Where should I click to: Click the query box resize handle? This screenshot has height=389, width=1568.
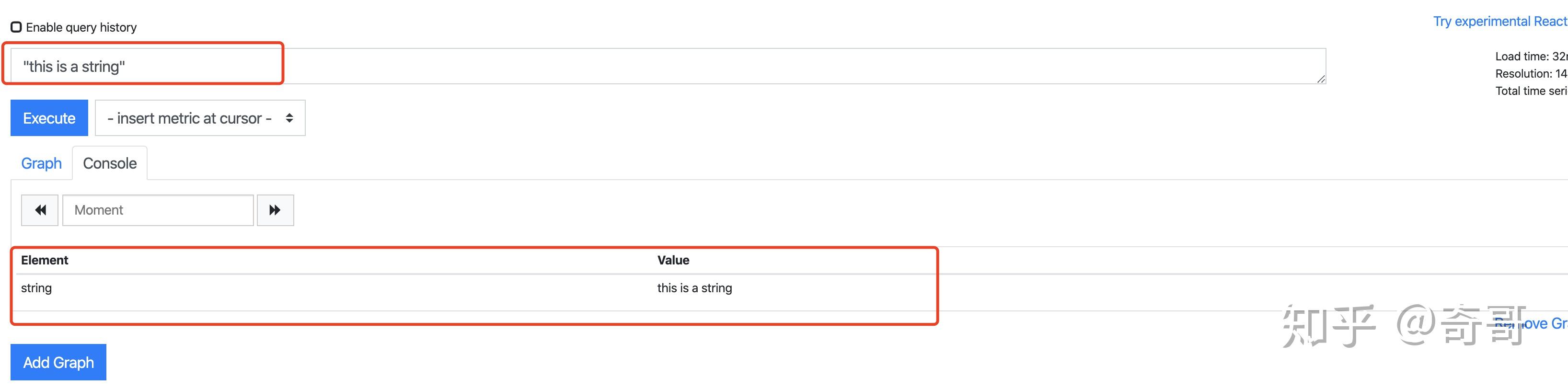[x=1320, y=79]
